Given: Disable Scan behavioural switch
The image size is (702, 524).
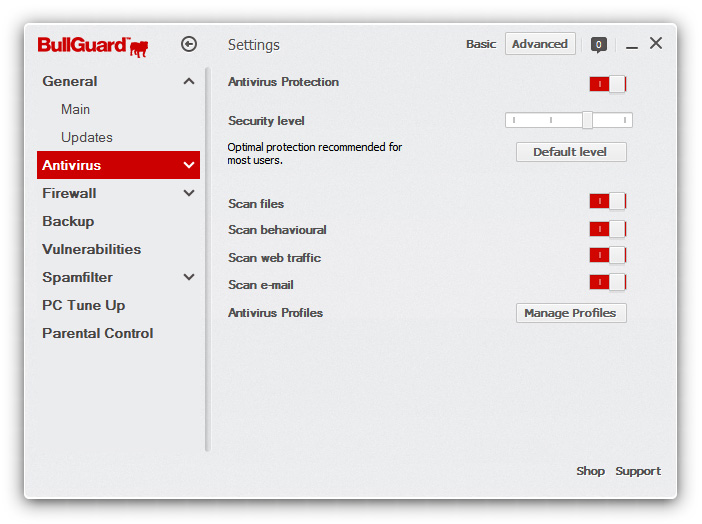Looking at the screenshot, I should coord(608,229).
